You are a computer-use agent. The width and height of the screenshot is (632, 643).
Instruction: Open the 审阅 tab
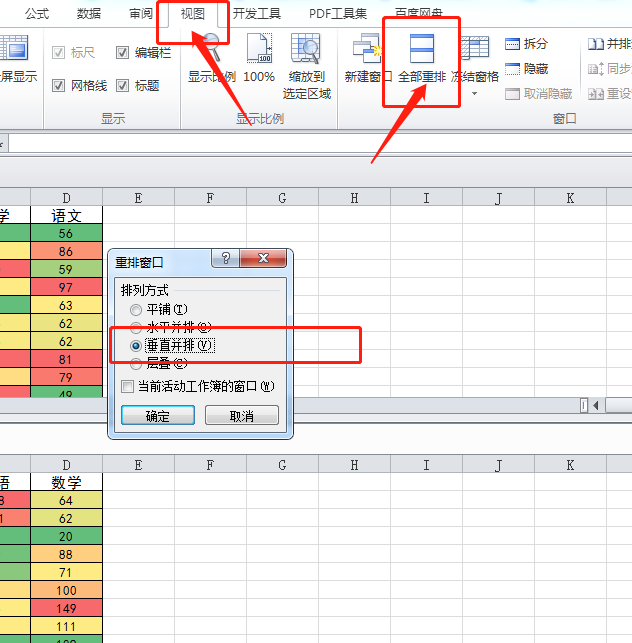[x=141, y=14]
